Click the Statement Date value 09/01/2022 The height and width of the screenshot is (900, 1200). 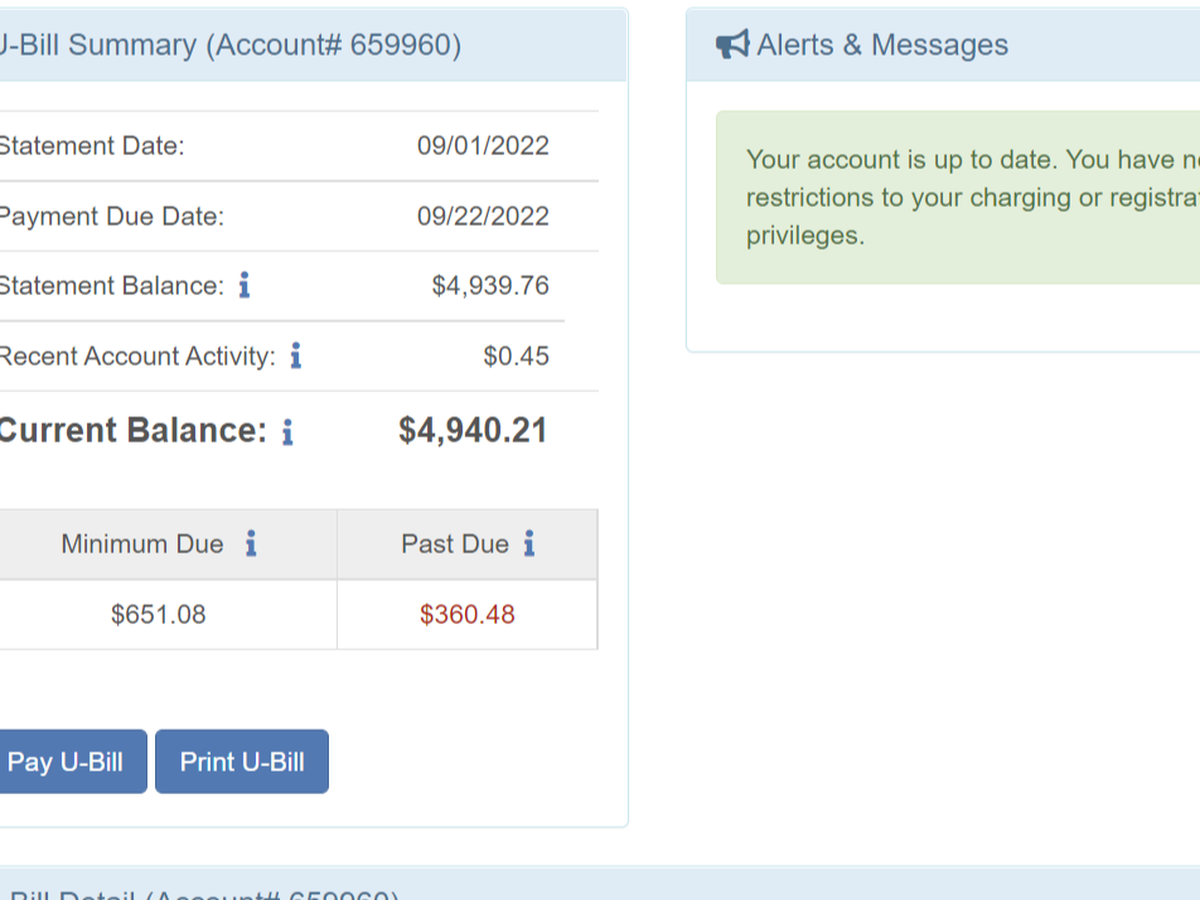[483, 146]
